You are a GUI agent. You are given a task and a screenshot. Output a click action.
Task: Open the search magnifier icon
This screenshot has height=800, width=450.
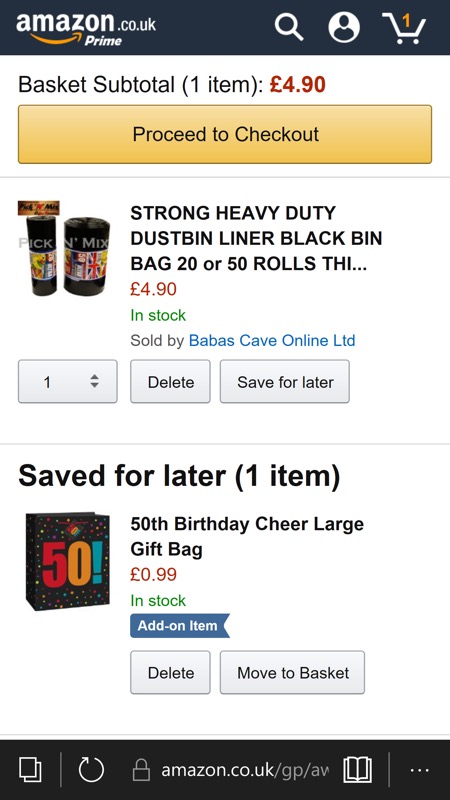(x=289, y=27)
